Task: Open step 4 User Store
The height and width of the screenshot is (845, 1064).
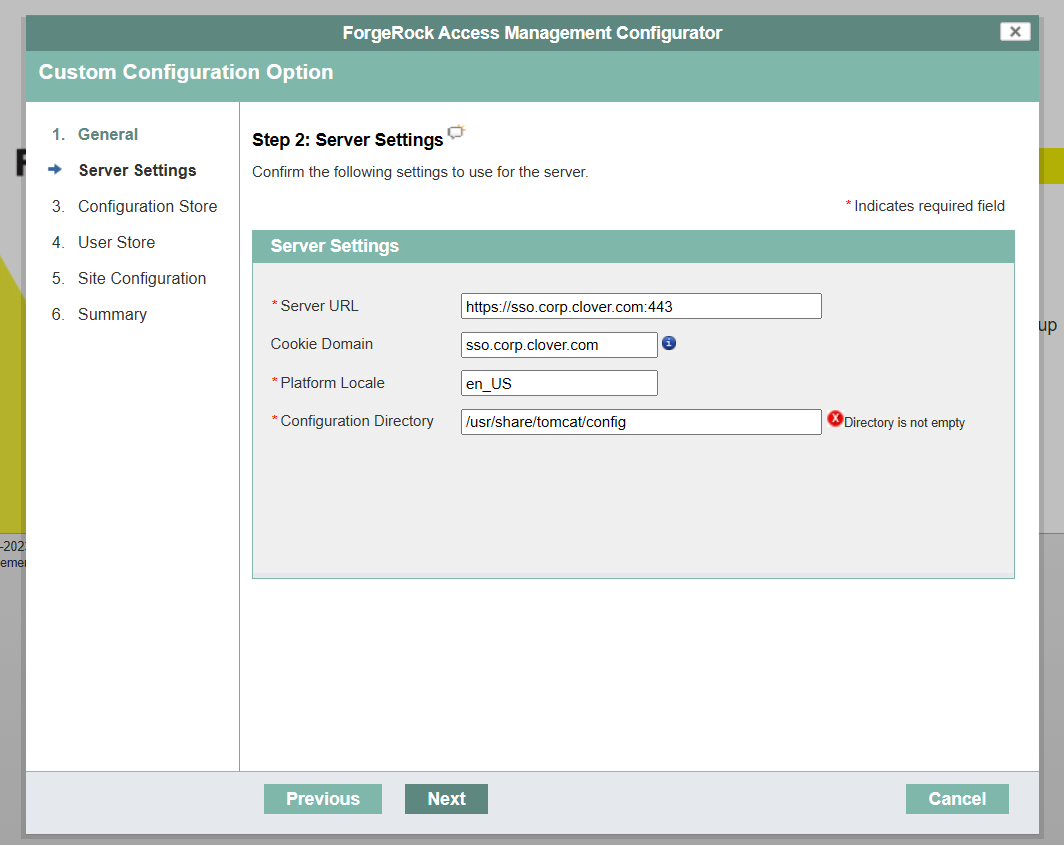Action: click(x=116, y=242)
